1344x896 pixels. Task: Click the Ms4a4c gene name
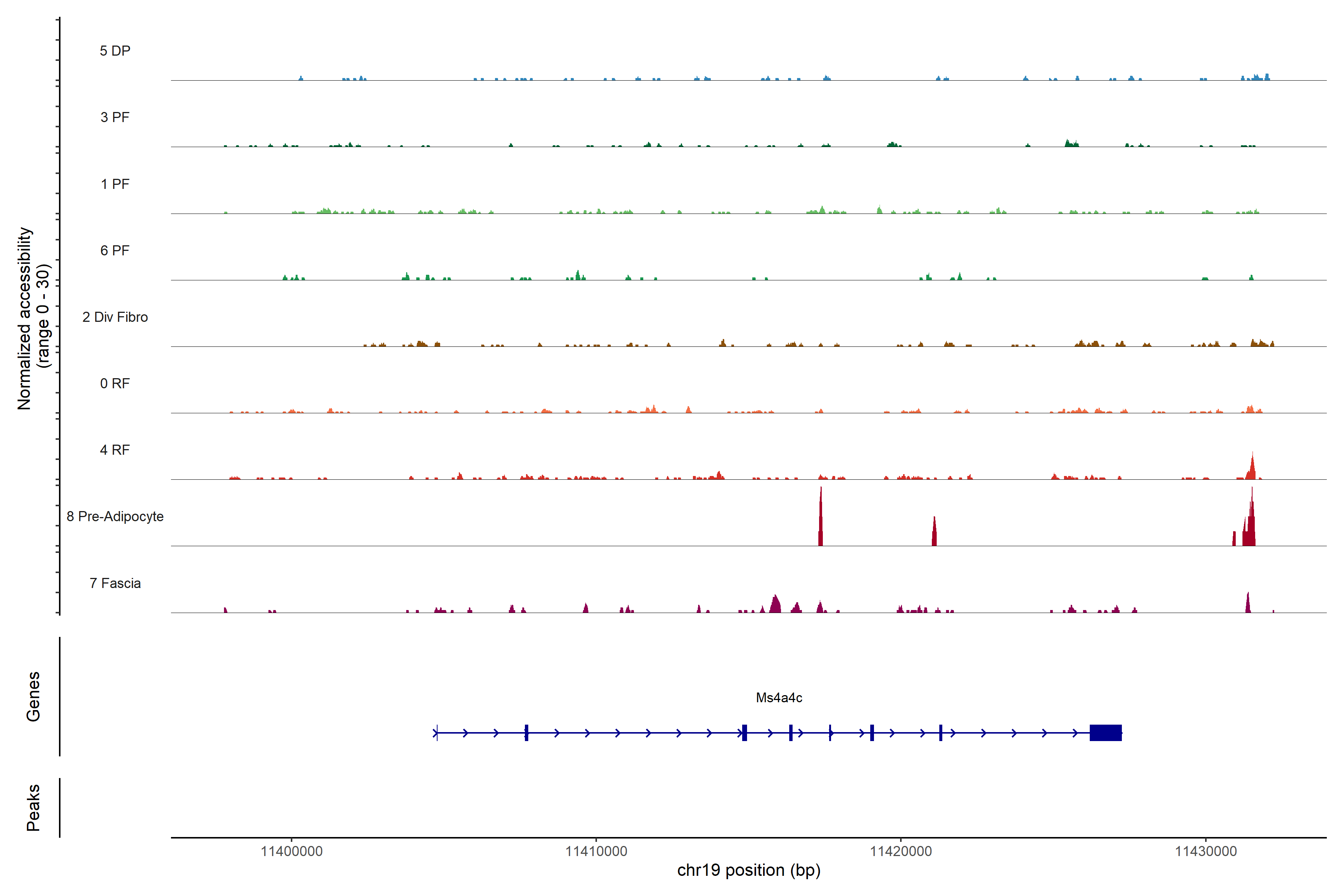(x=779, y=698)
